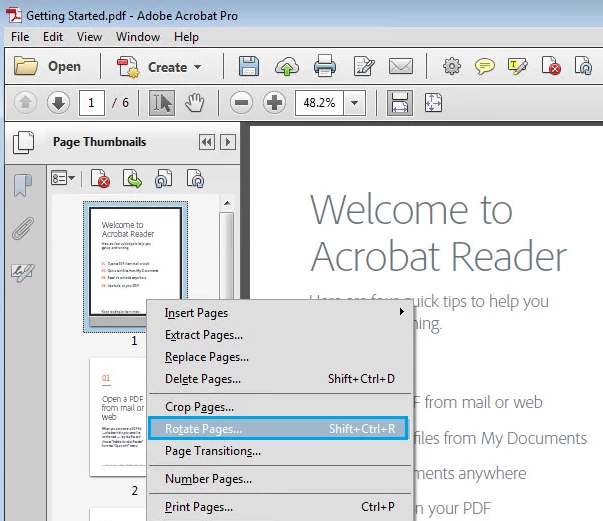Screen dimensions: 603x521
Task: Open the thumbnails options menu dropdown
Action: [x=63, y=178]
